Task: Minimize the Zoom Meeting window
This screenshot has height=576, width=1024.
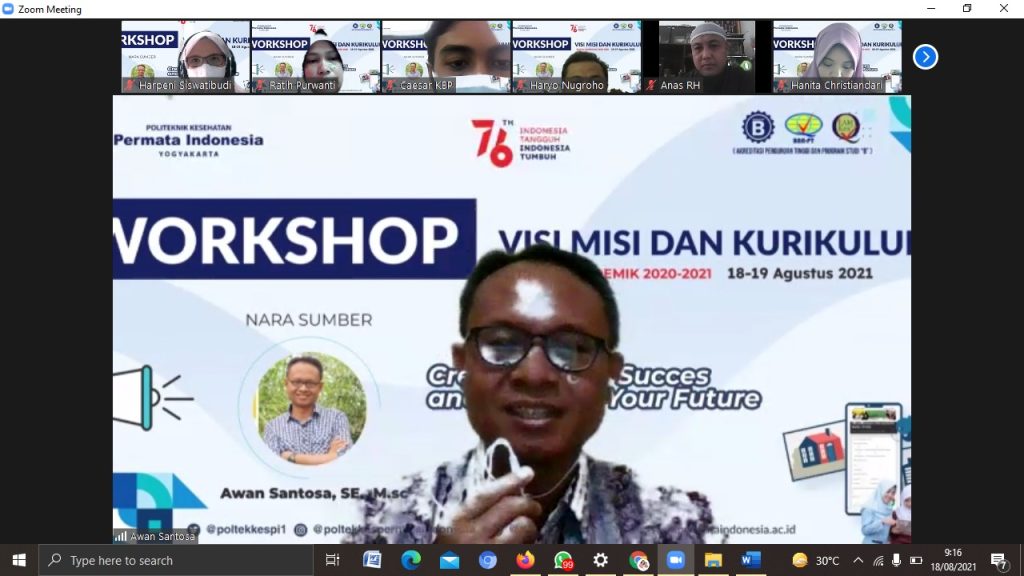Action: [x=931, y=8]
